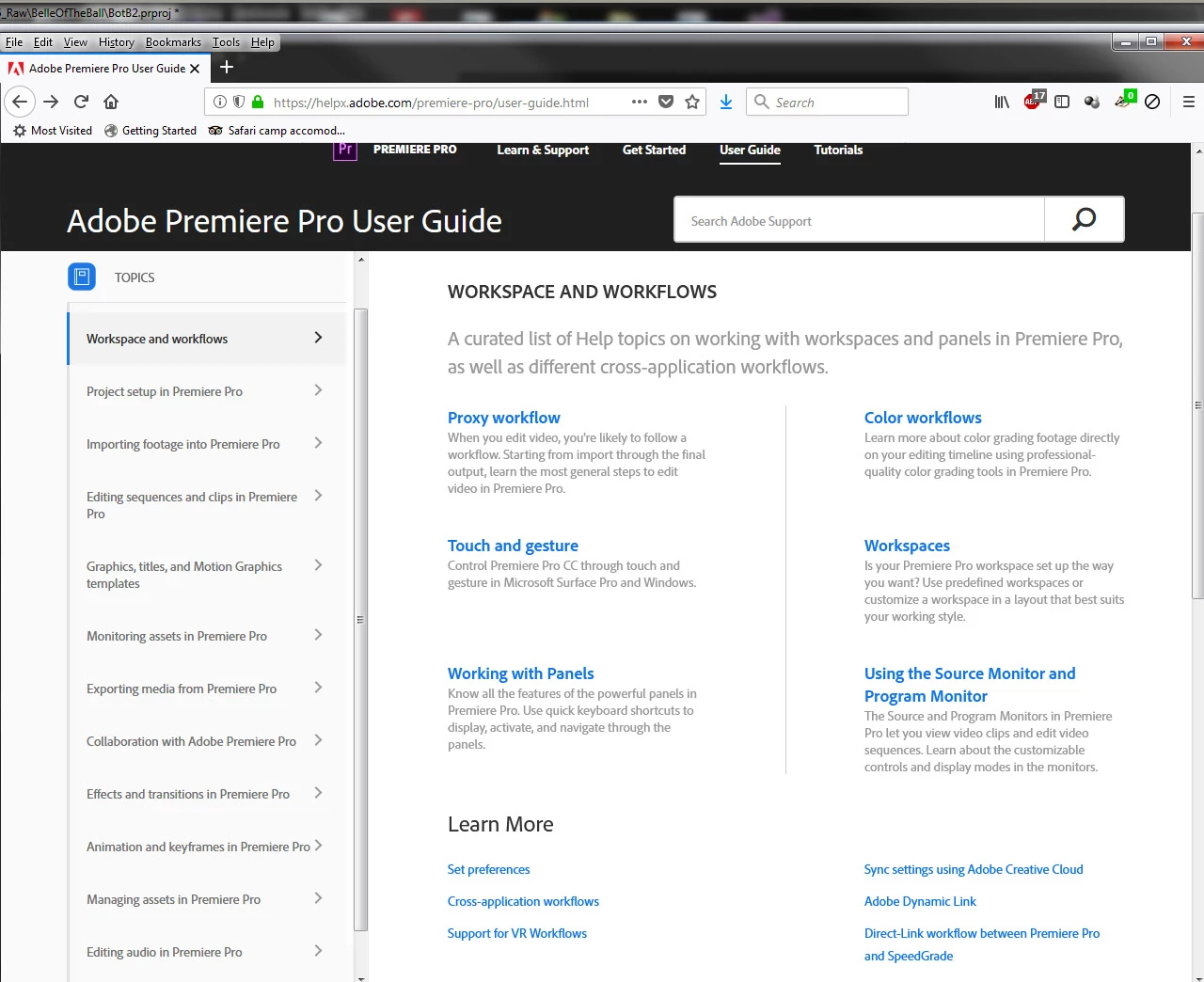Open Using the Source Monitor and Program Monitor

pyautogui.click(x=970, y=685)
